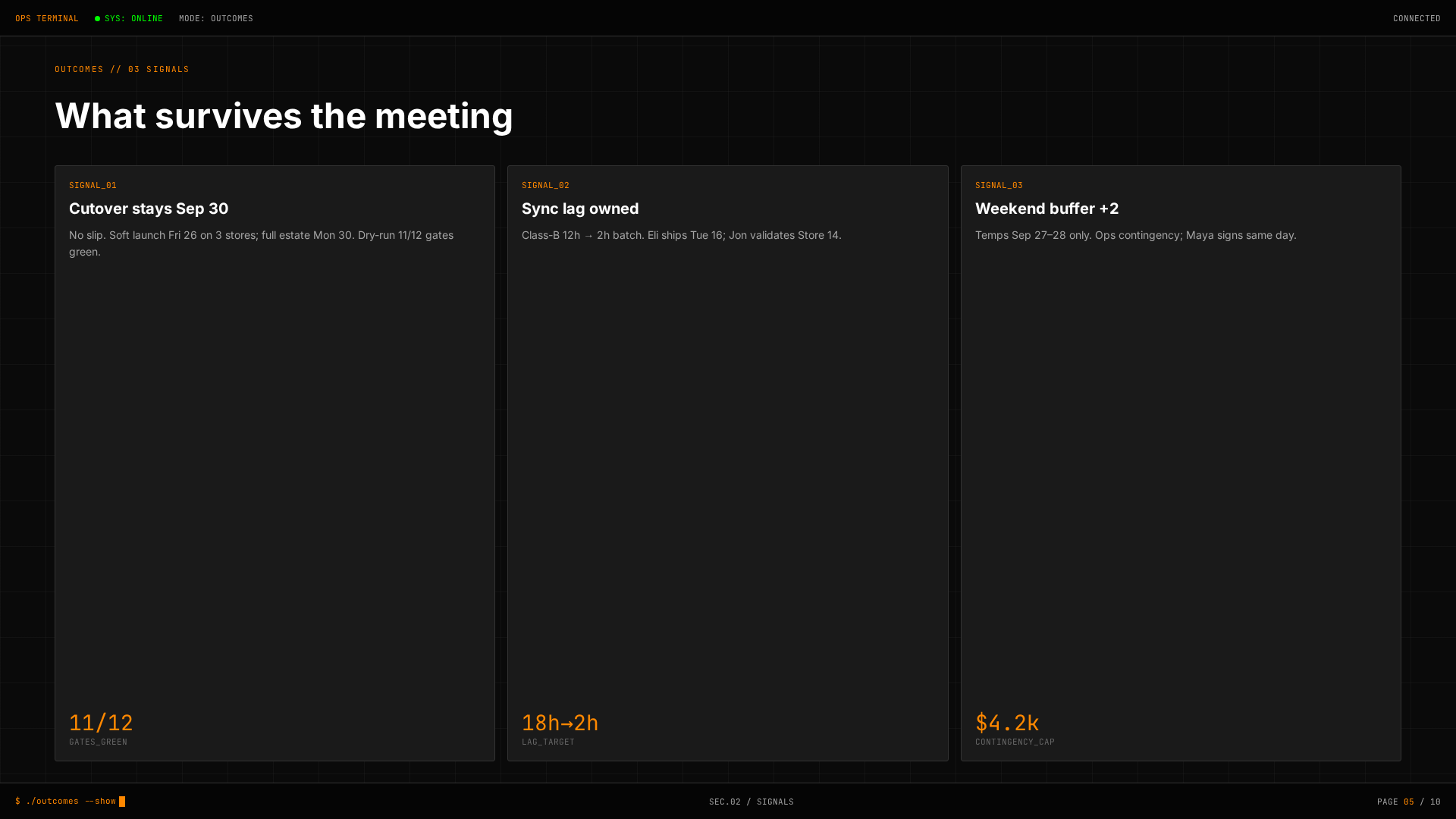The image size is (1456, 819).
Task: Click the Sync lag owned heading
Action: pyautogui.click(x=580, y=209)
